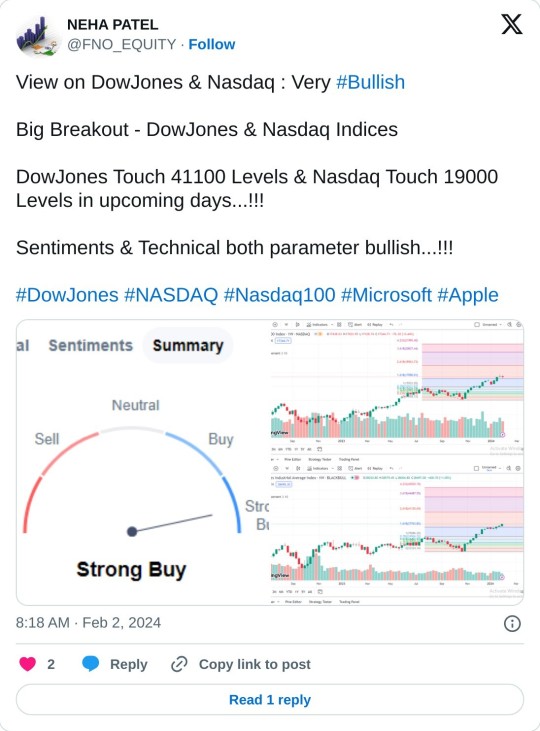
Task: Select the Sentiments tab in gauge image
Action: click(90, 345)
